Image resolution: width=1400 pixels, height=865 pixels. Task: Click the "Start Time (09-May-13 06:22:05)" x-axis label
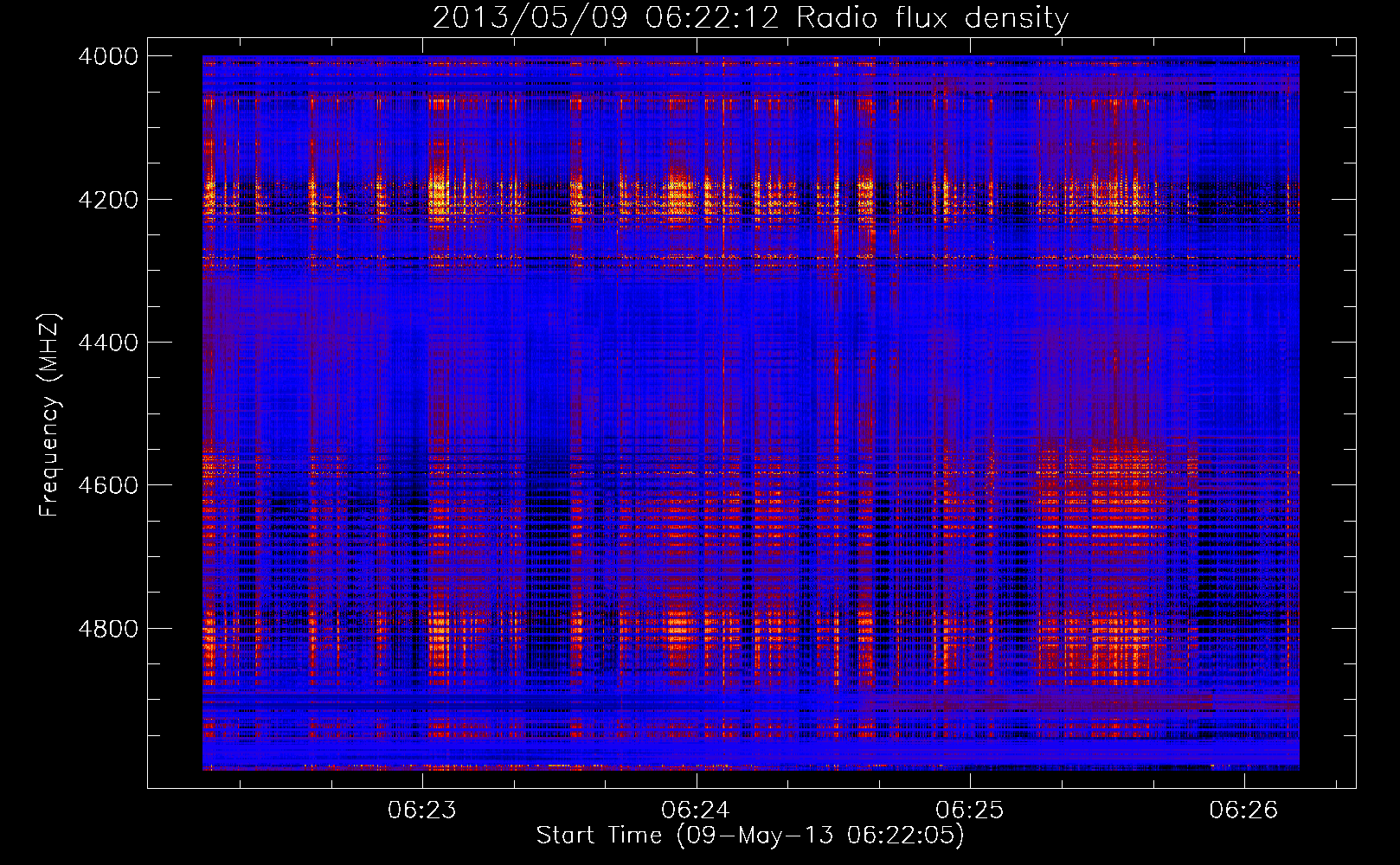750,836
